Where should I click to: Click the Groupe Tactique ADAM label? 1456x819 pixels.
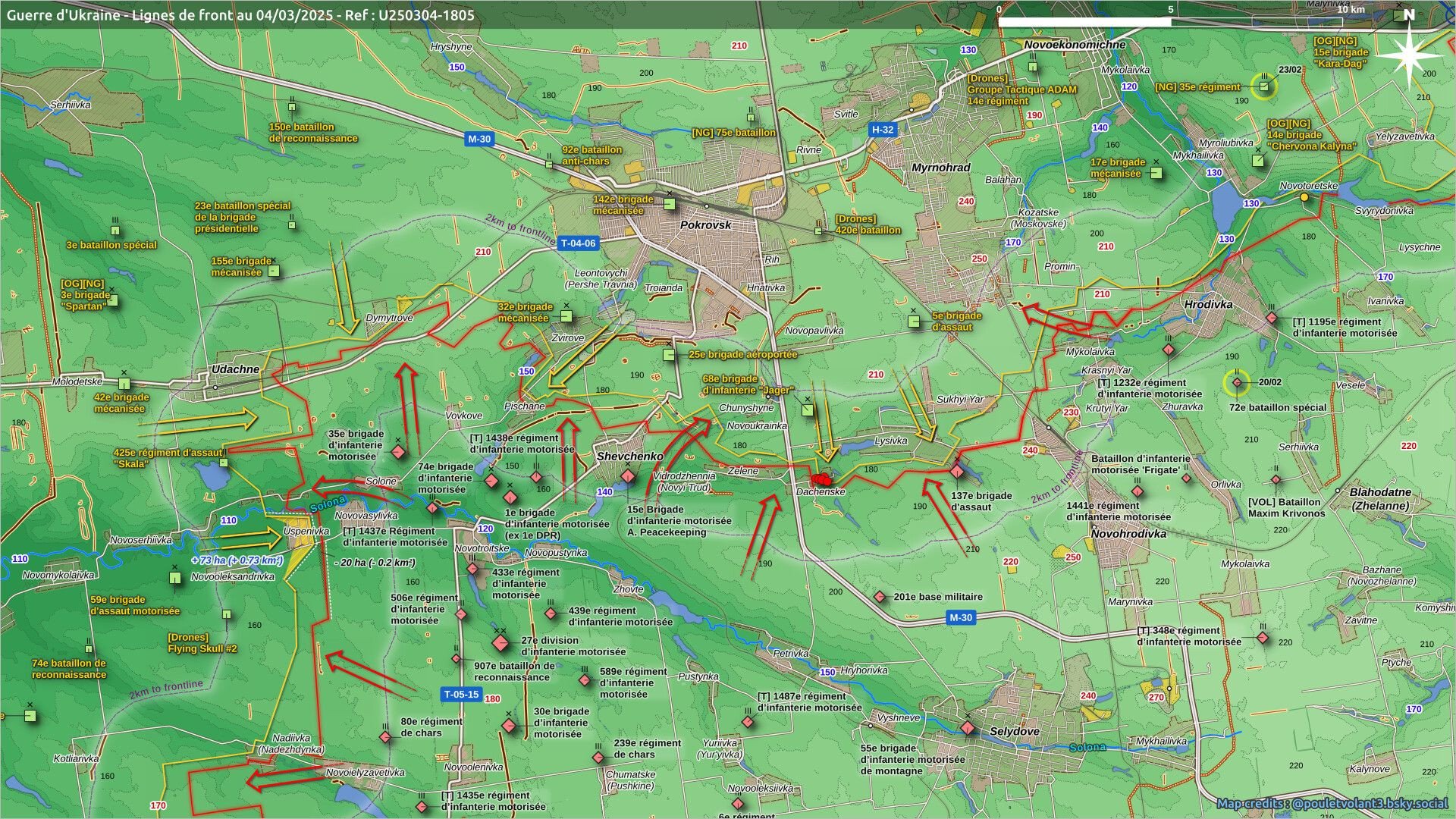(1021, 89)
